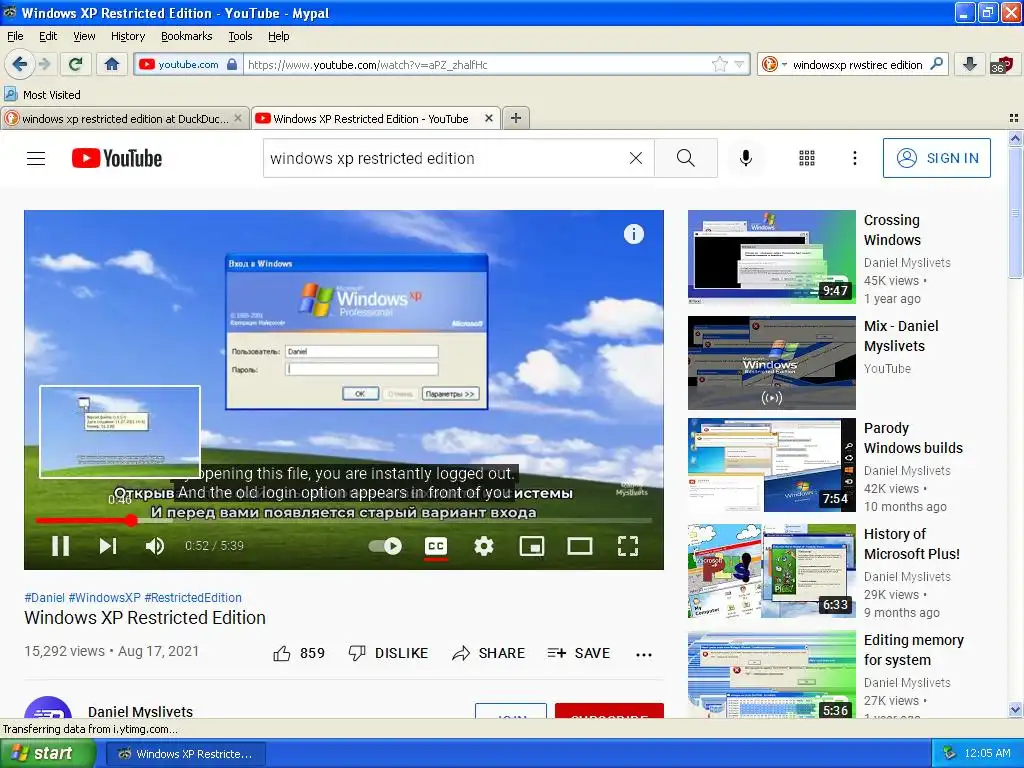Run search with the toolbar magnifier icon
Viewport: 1024px width, 768px height.
[937, 64]
